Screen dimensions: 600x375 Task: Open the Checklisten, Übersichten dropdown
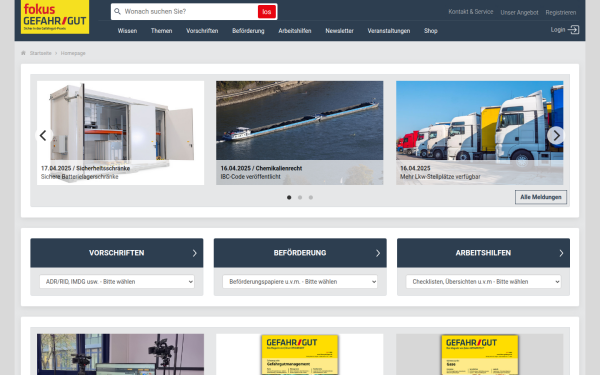(x=483, y=282)
